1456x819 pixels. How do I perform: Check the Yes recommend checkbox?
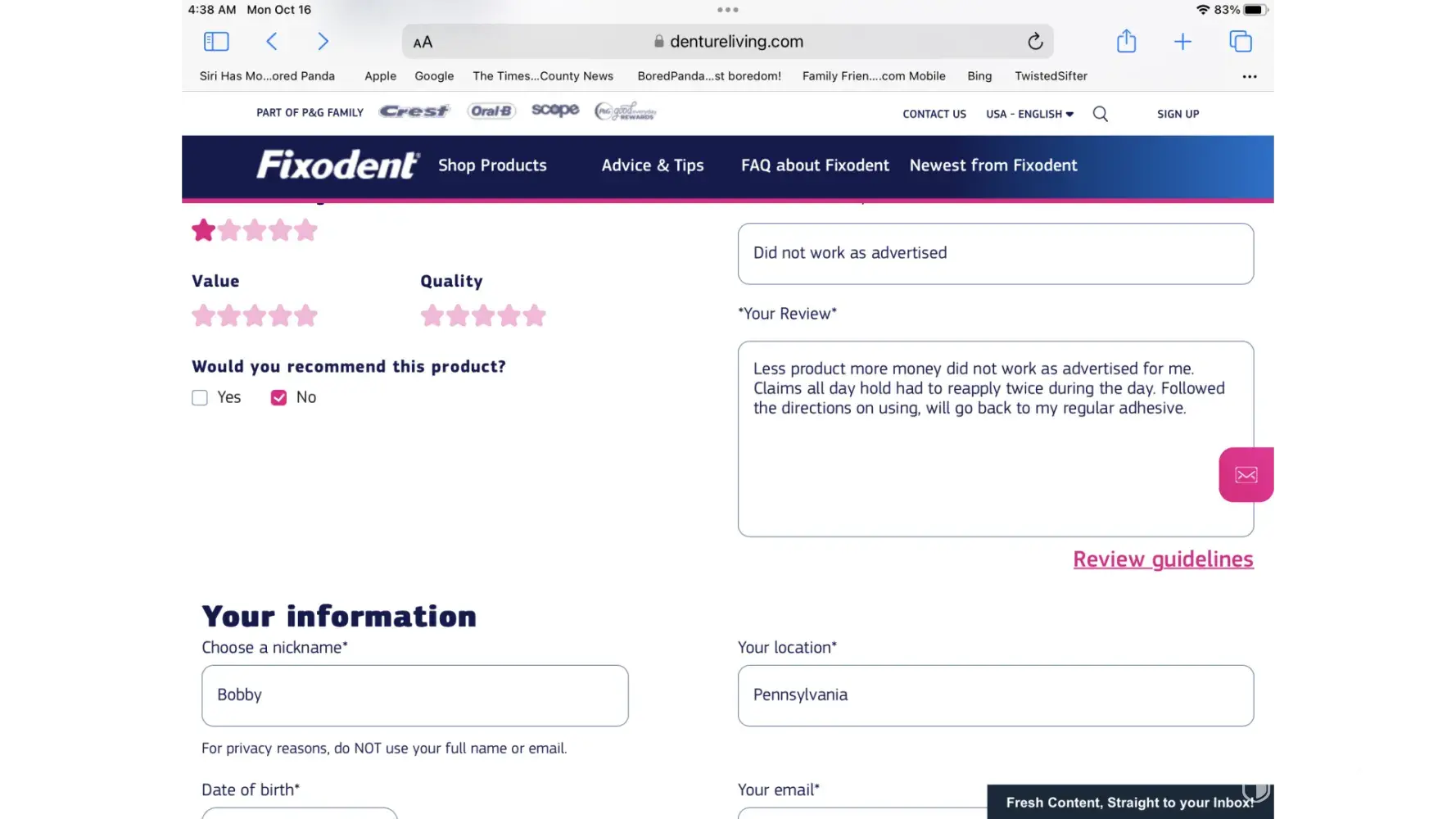click(200, 398)
